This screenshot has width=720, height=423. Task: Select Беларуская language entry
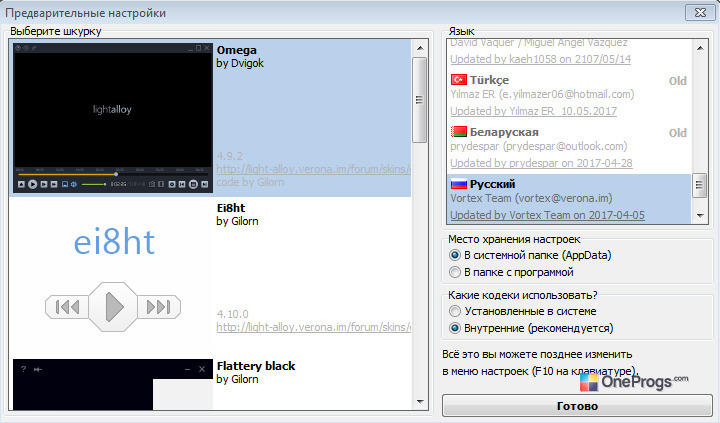coord(569,147)
